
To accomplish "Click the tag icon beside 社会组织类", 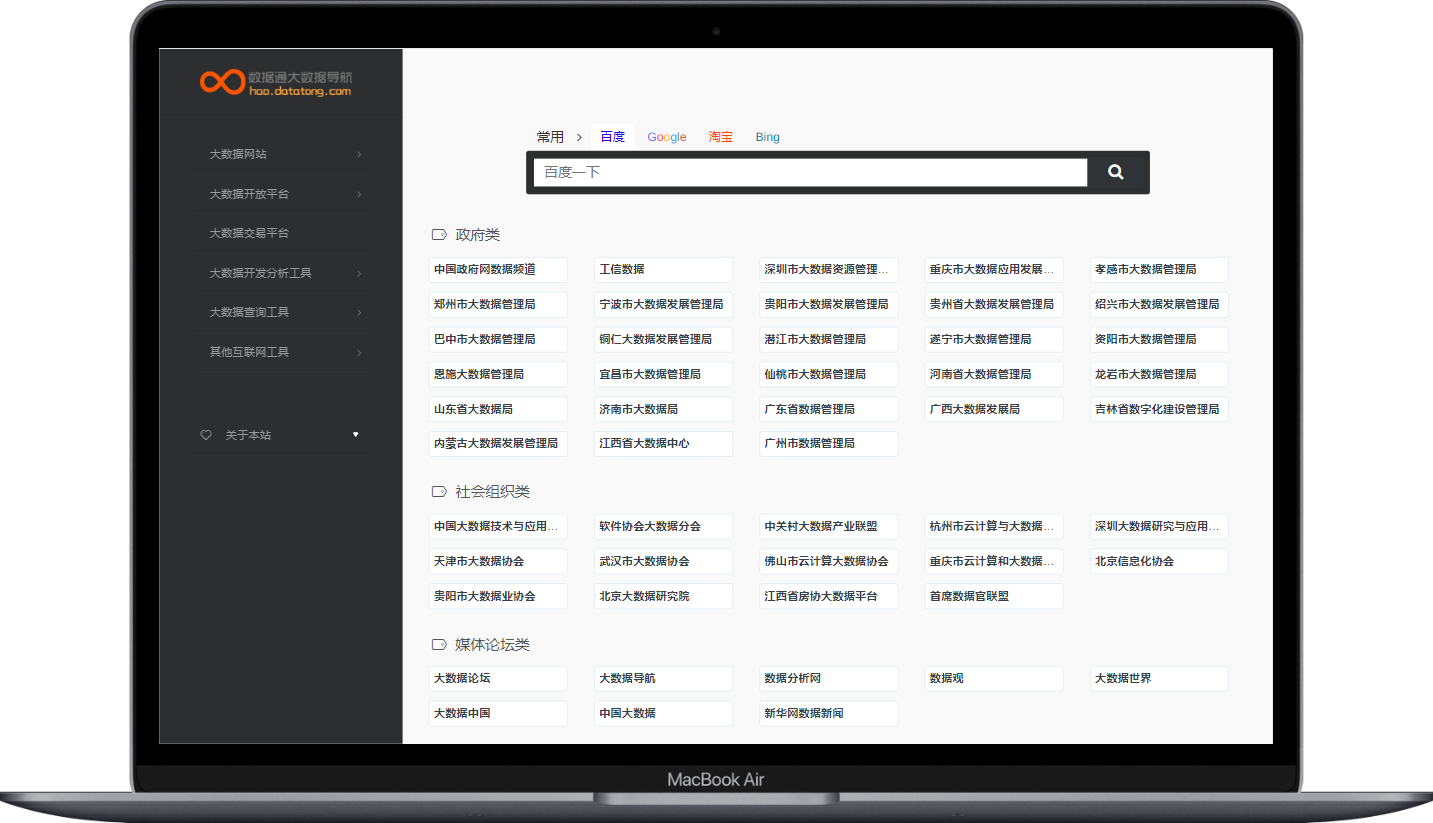I will coord(439,492).
